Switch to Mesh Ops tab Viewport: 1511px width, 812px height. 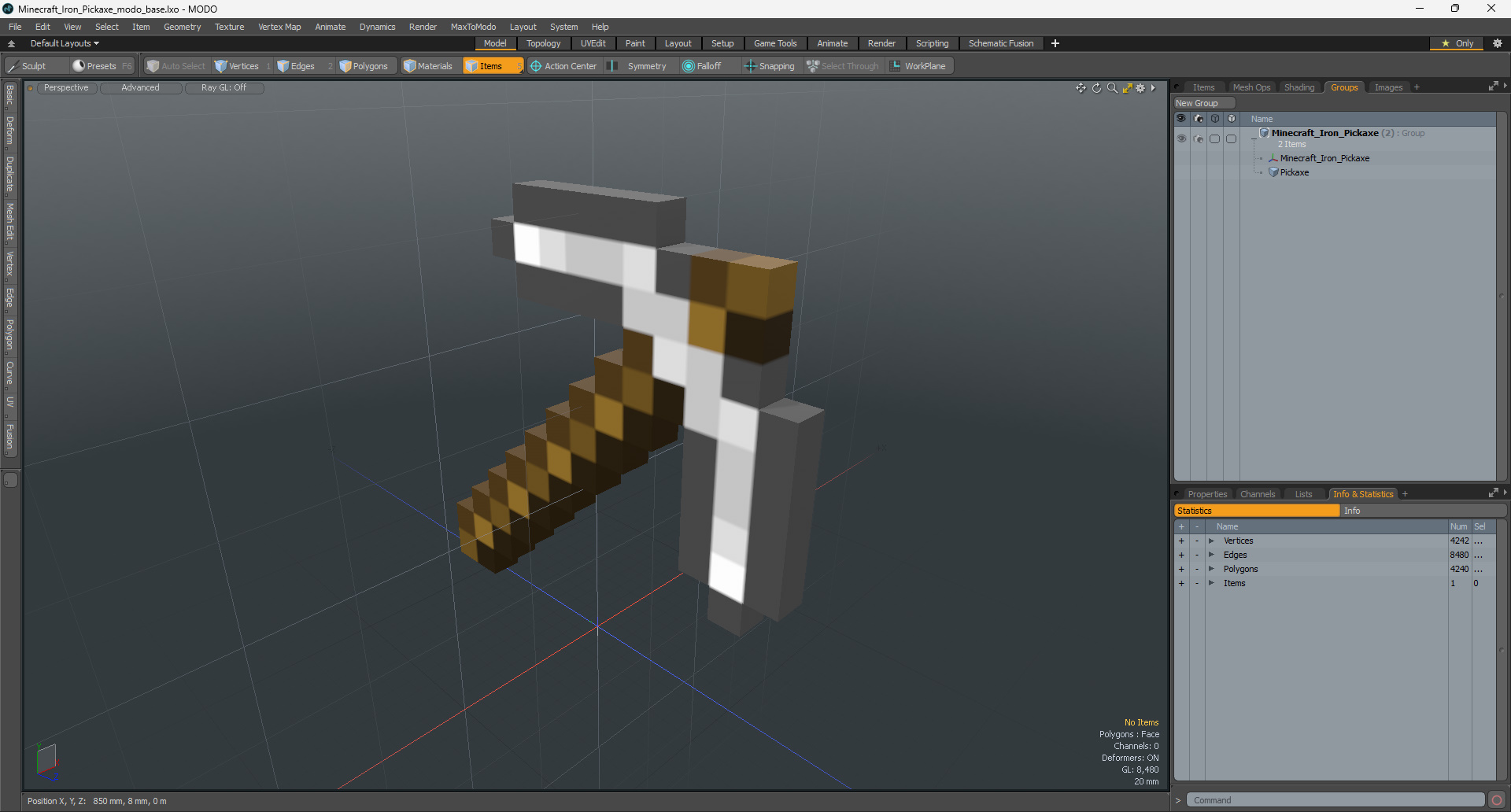(1251, 87)
